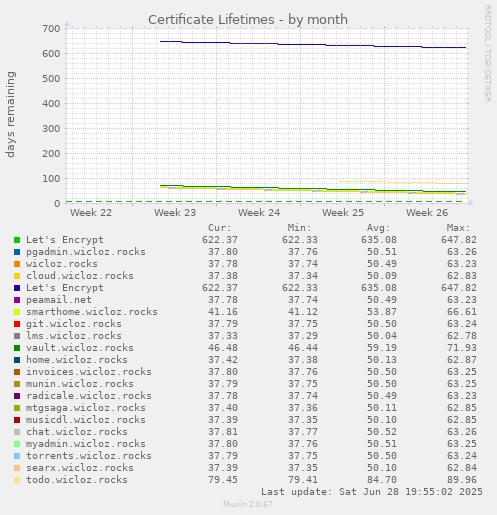
Task: Select the 'home.wicloz.rocks' legend label
Action: [x=77, y=360]
